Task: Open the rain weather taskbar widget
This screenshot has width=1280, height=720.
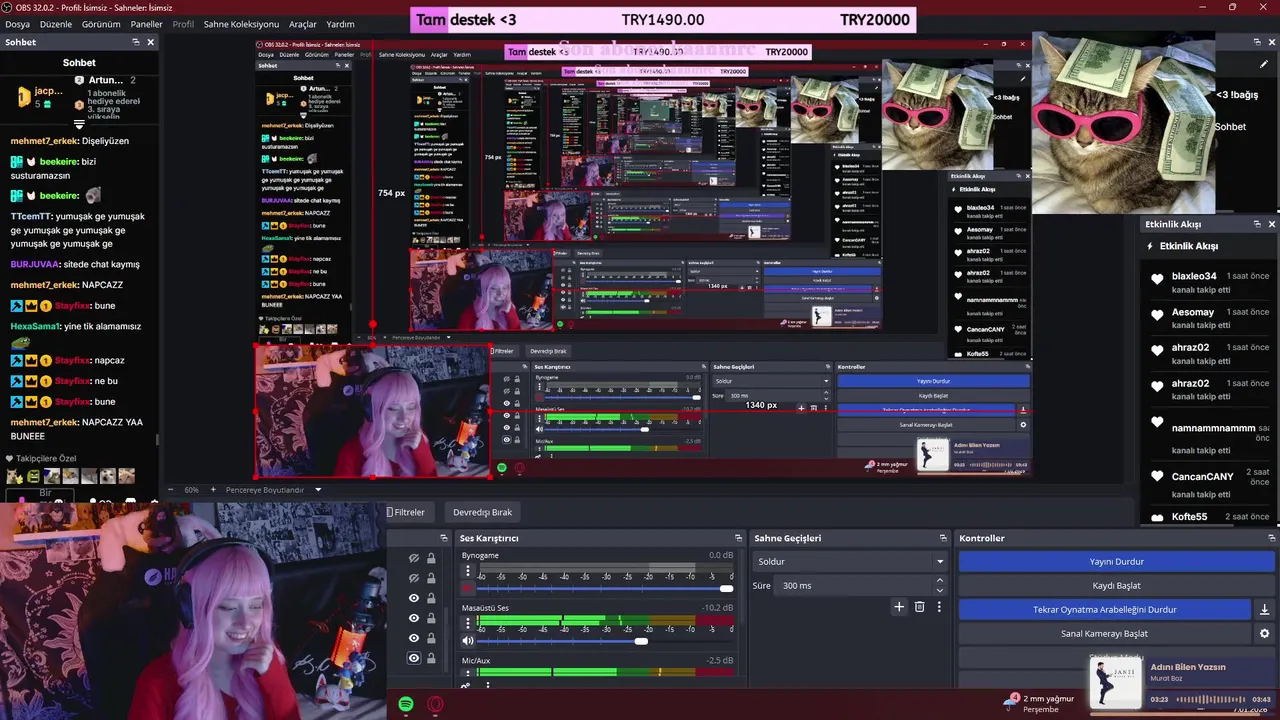Action: [1040, 703]
